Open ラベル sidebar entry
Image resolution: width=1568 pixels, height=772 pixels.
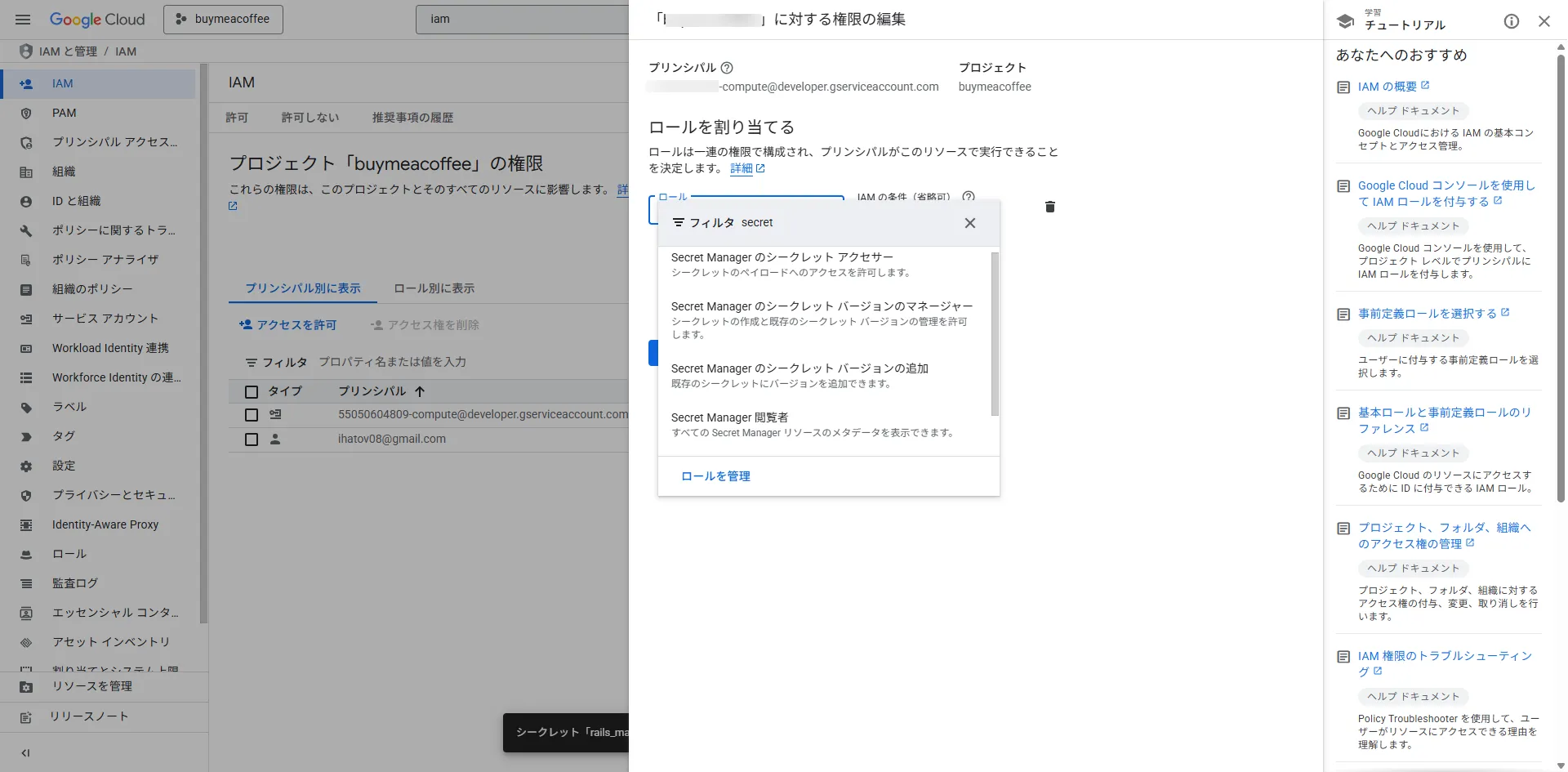tap(98, 407)
